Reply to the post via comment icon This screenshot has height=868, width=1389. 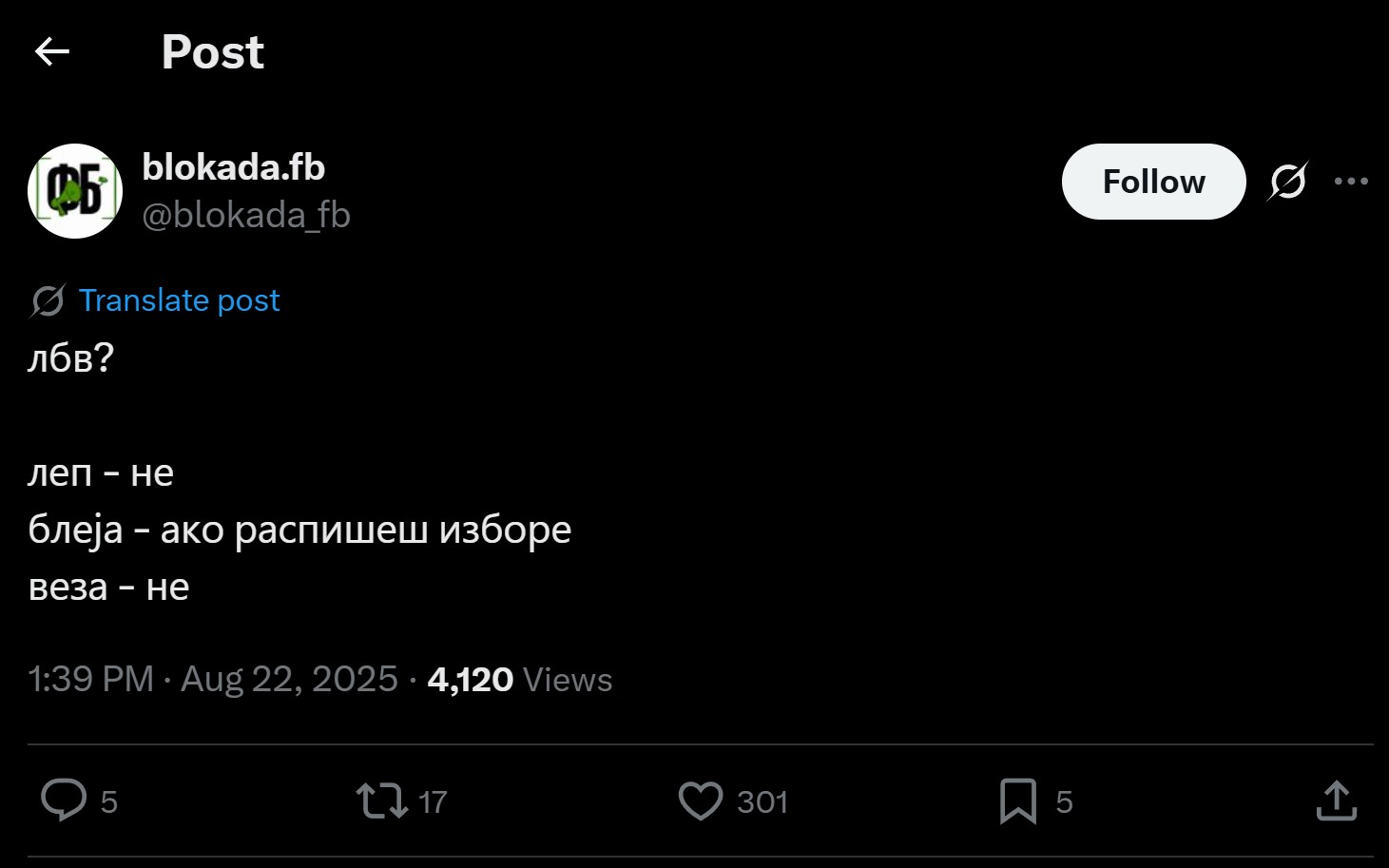coord(64,800)
